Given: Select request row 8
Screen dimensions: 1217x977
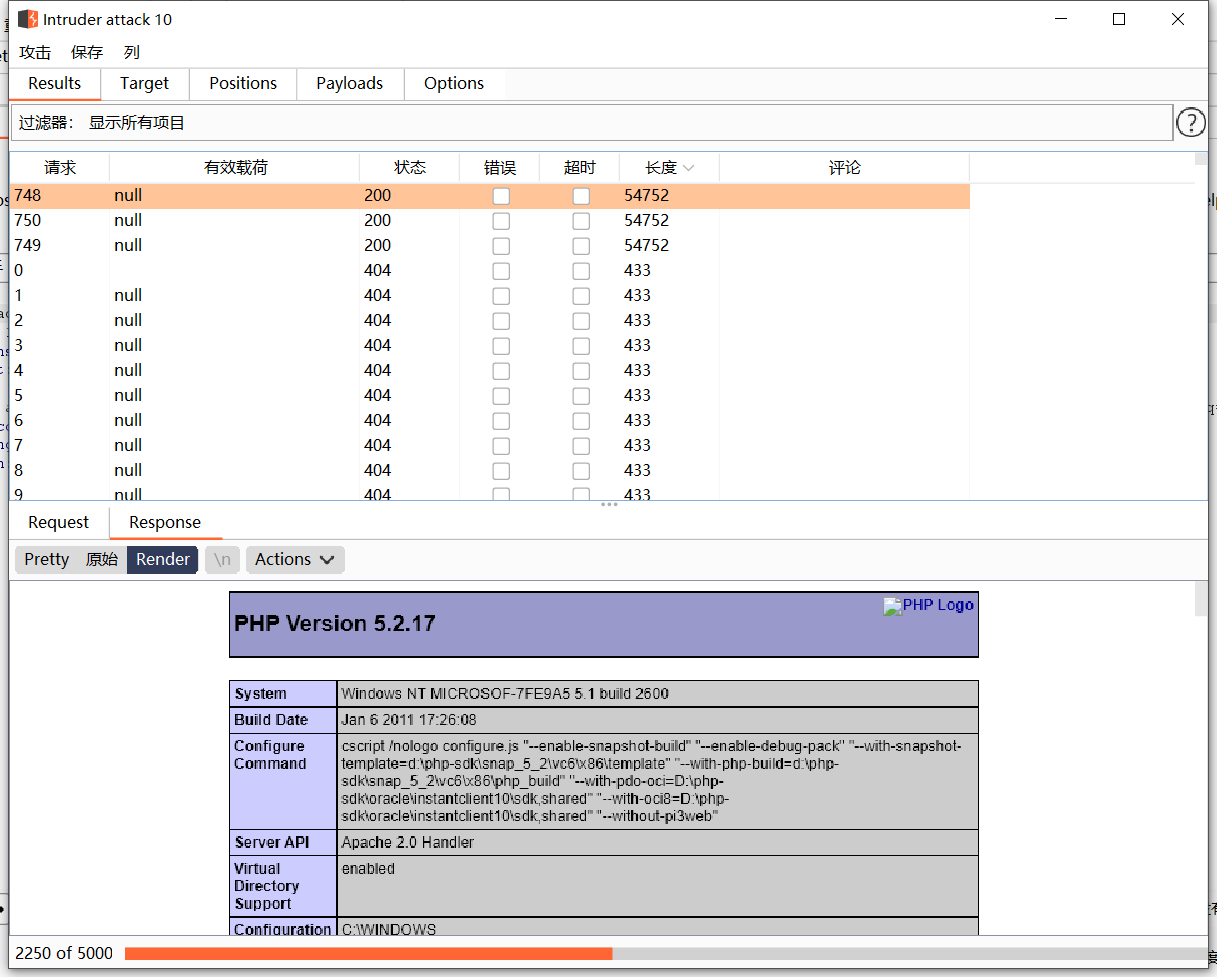Looking at the screenshot, I should point(490,471).
